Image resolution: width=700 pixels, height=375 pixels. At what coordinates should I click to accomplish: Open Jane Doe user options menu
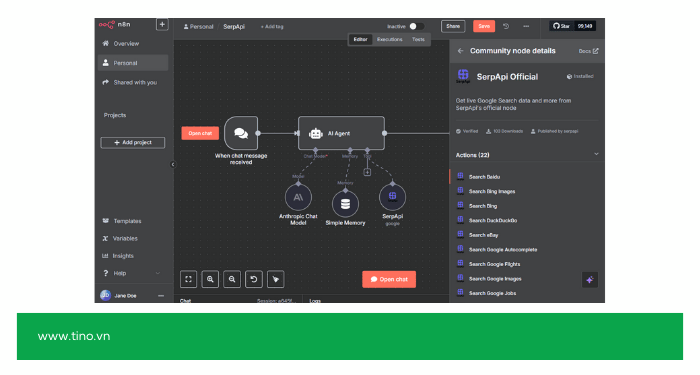point(161,296)
